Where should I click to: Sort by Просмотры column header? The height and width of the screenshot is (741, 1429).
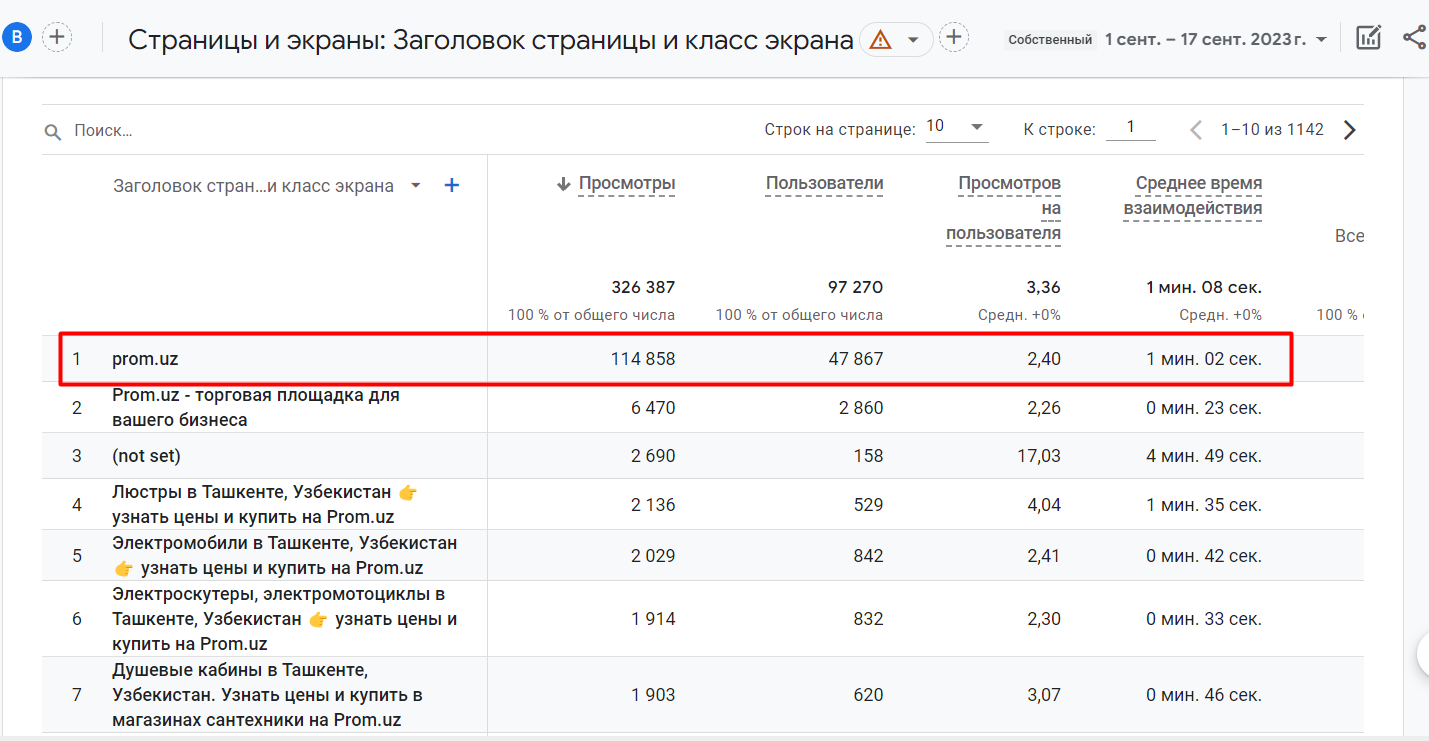pyautogui.click(x=626, y=183)
